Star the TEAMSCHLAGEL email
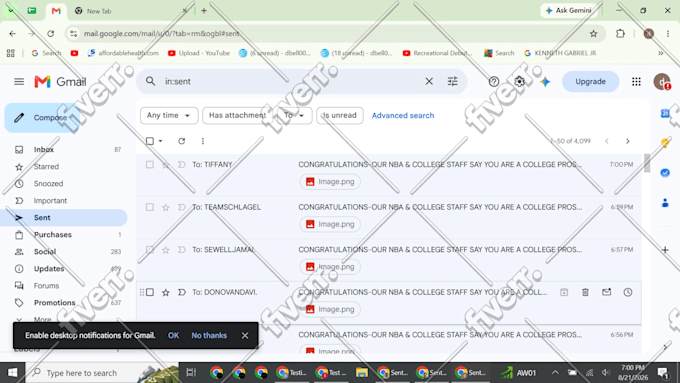 (166, 207)
